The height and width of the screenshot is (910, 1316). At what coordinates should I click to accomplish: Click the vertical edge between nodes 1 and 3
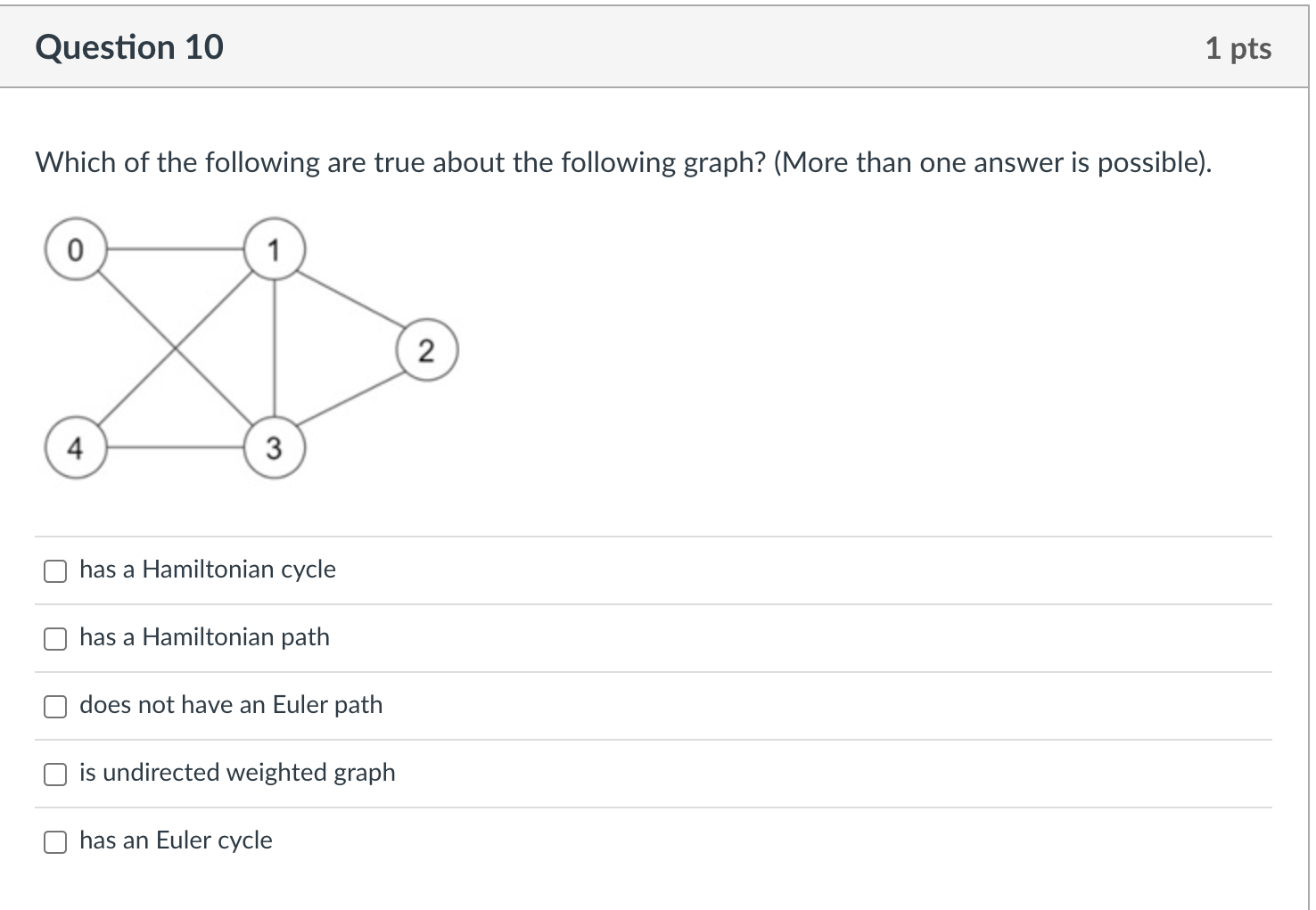[274, 348]
